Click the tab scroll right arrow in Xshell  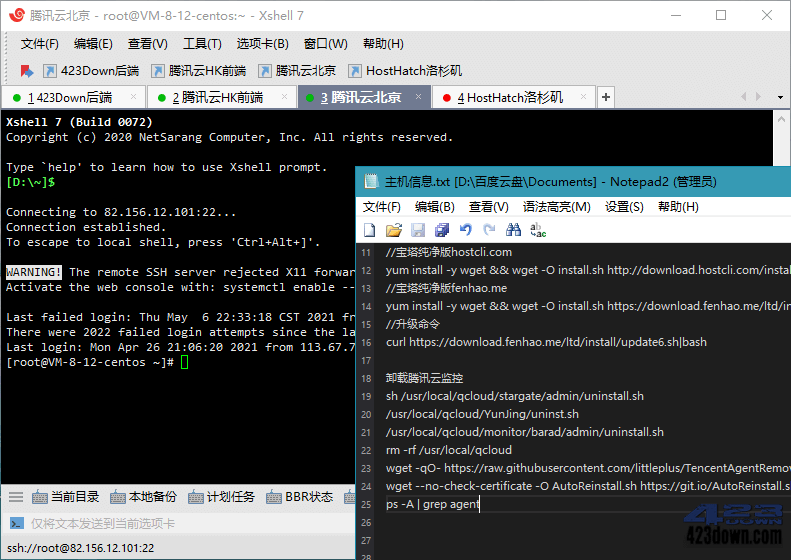coord(758,96)
